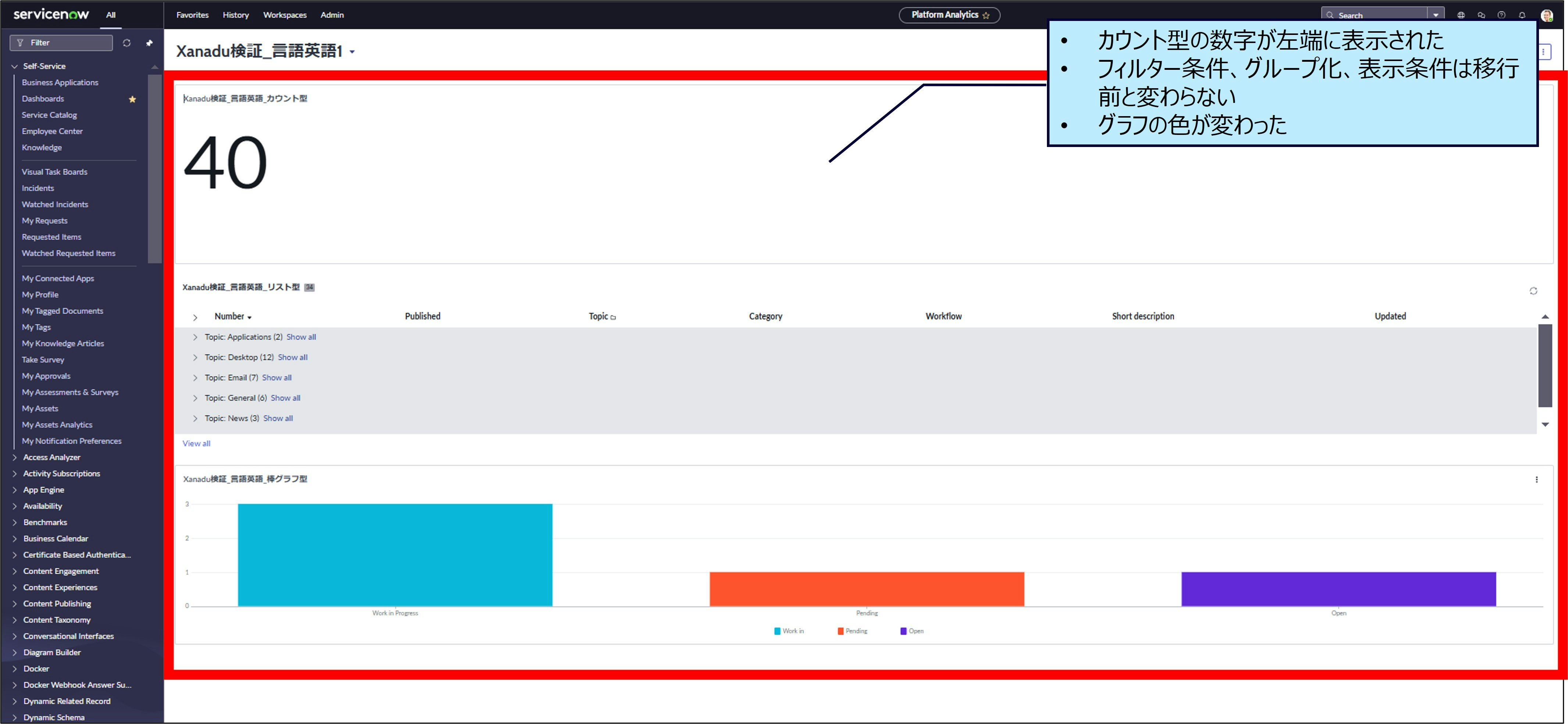Screen dimensions: 1568x724
Task: Toggle the Platform Analytics favorite star
Action: pyautogui.click(x=986, y=15)
